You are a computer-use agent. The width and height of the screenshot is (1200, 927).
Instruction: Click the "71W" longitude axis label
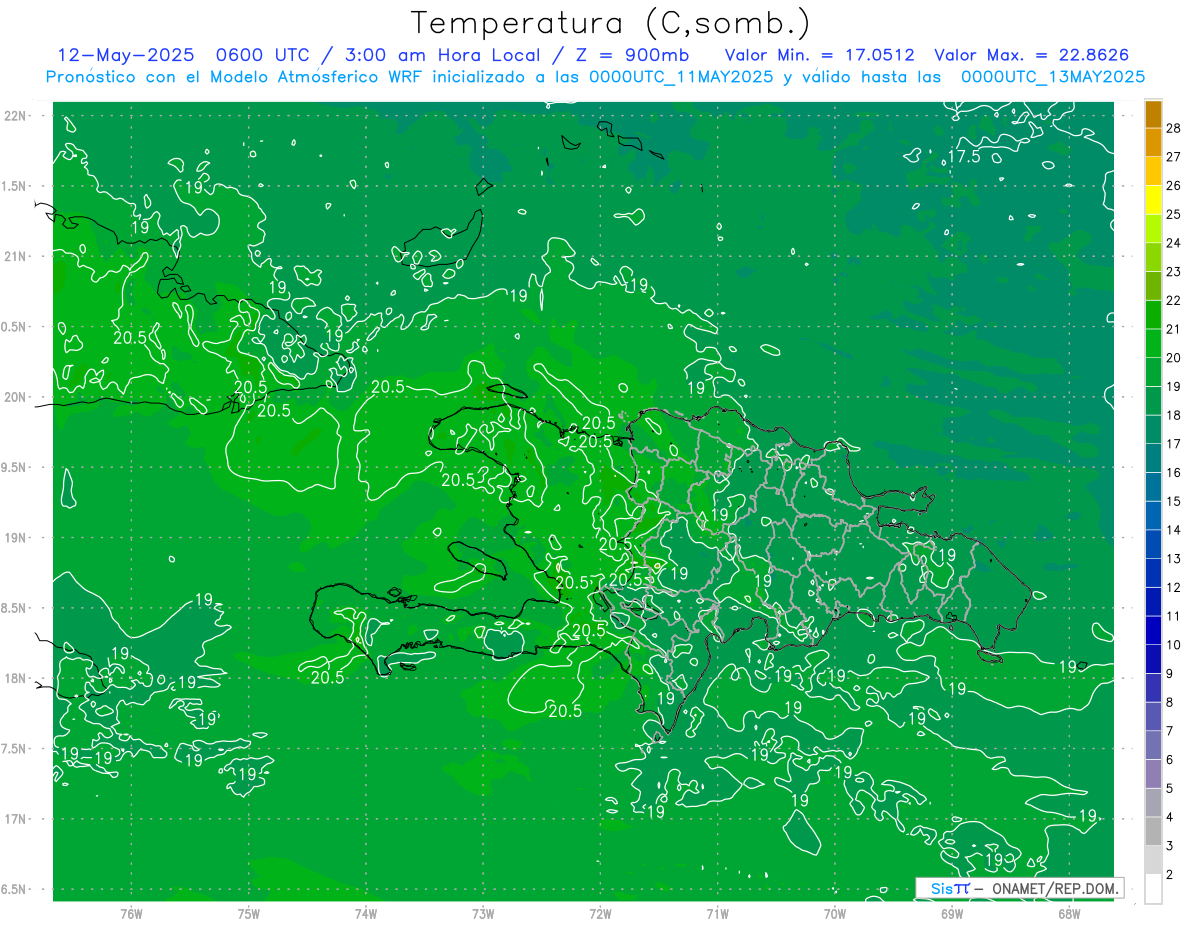pyautogui.click(x=717, y=913)
